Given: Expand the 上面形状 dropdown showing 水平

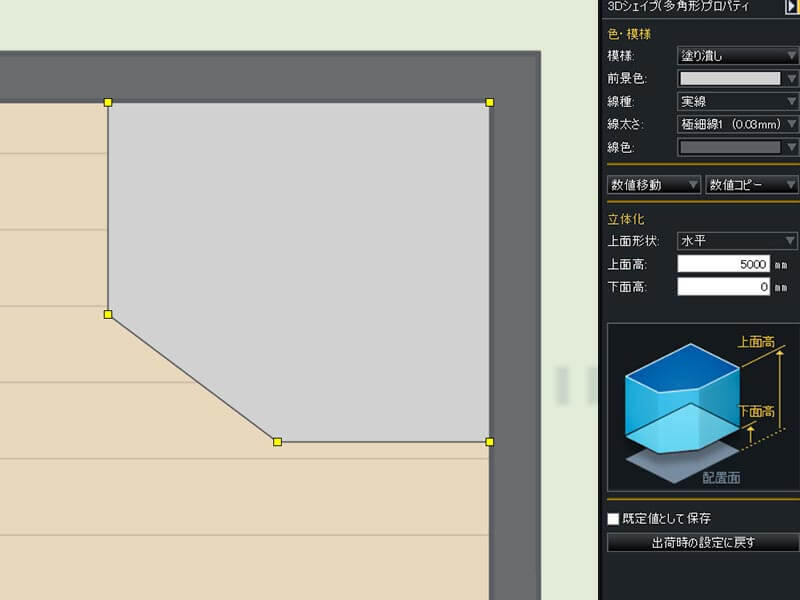Looking at the screenshot, I should 737,241.
